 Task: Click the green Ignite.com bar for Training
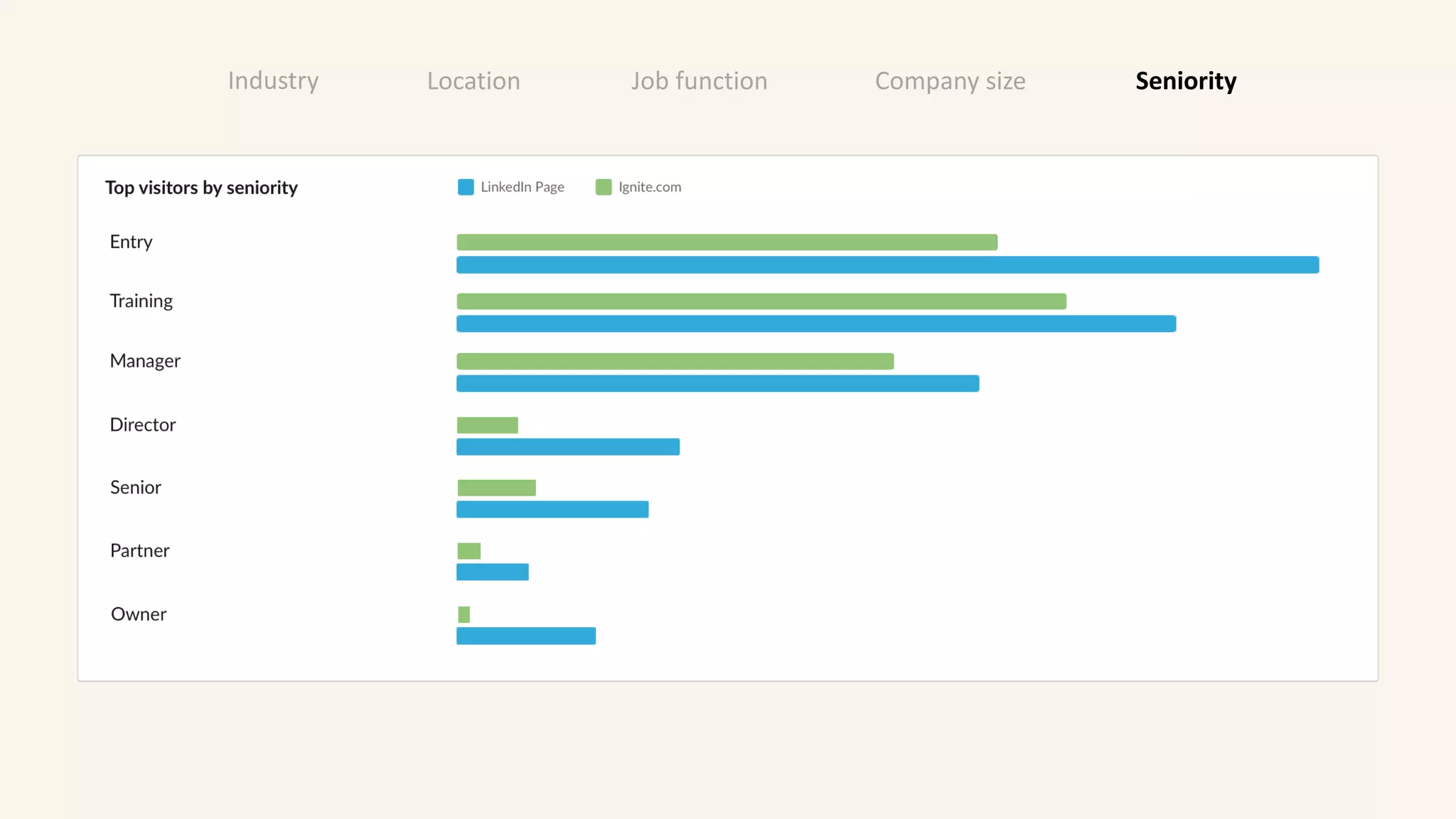[761, 301]
